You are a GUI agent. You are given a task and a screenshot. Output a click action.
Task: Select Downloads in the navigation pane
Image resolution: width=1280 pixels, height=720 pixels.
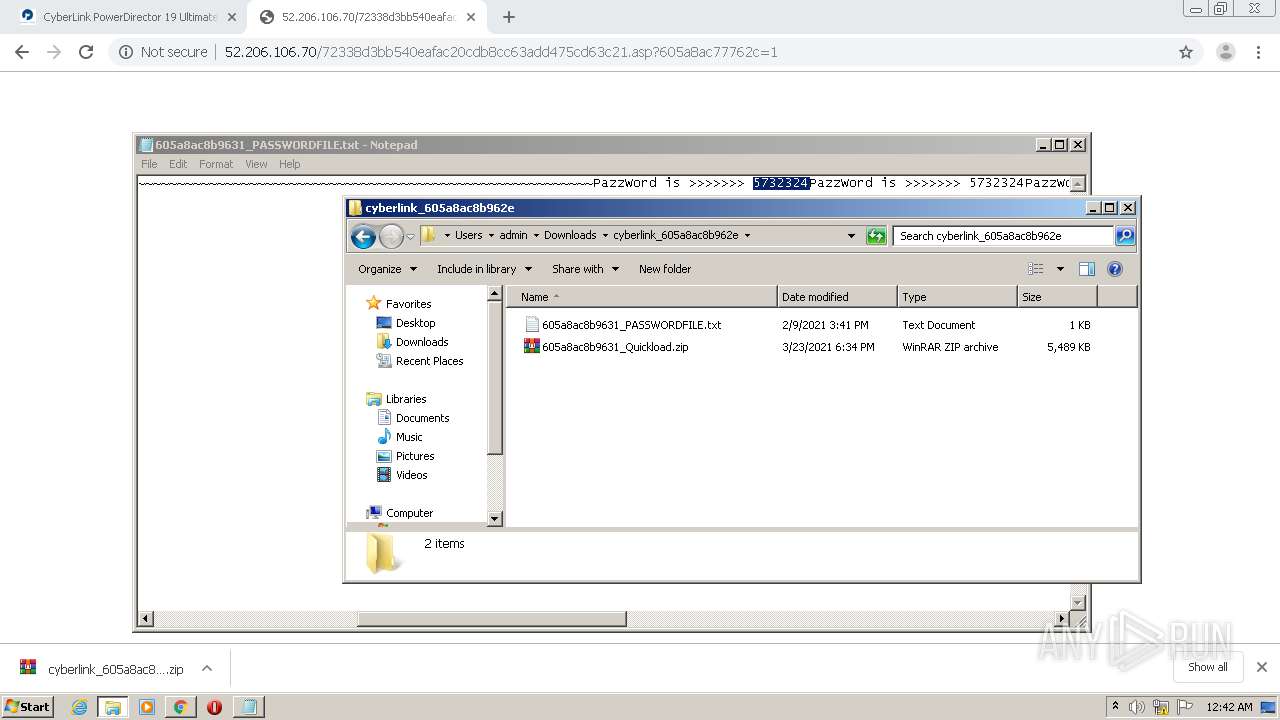(412, 342)
